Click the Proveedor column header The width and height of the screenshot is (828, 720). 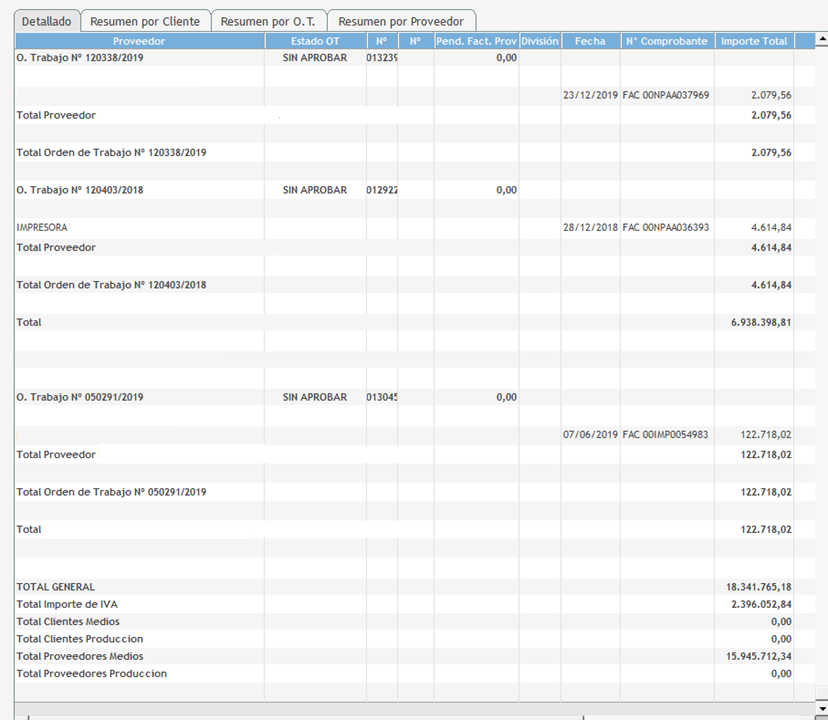tap(139, 42)
